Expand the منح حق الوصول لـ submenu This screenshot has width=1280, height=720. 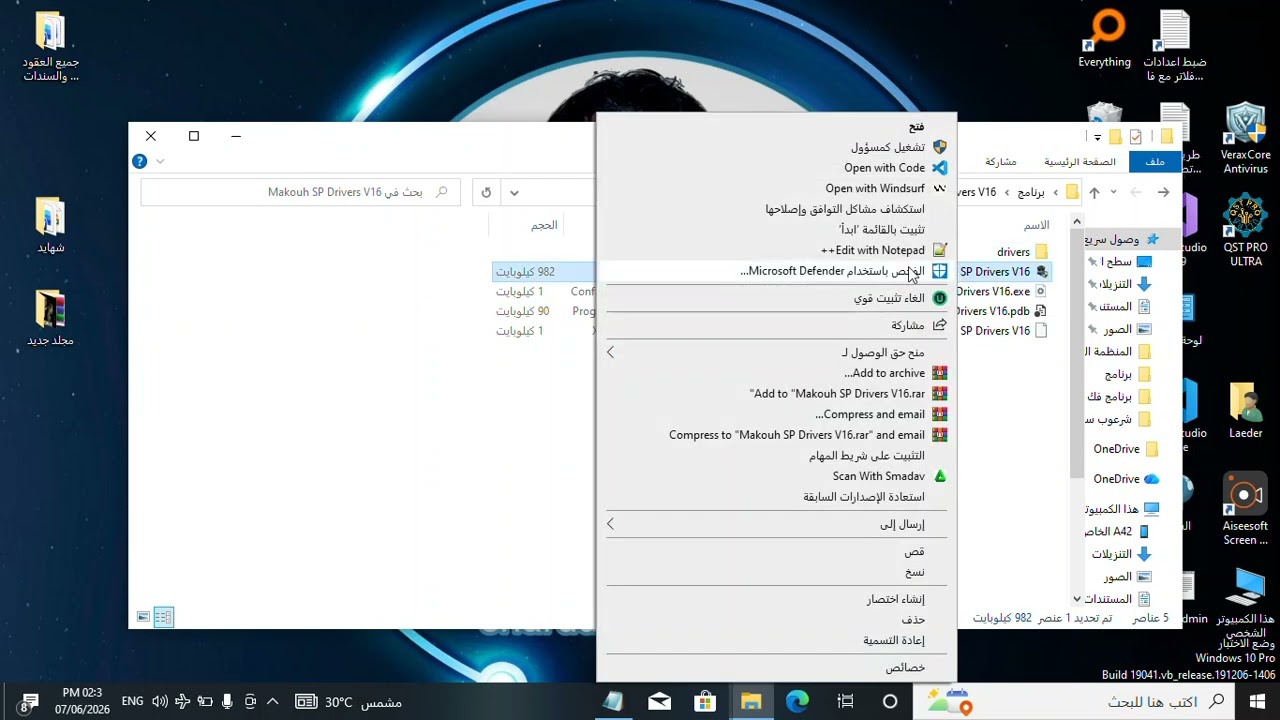pyautogui.click(x=611, y=352)
